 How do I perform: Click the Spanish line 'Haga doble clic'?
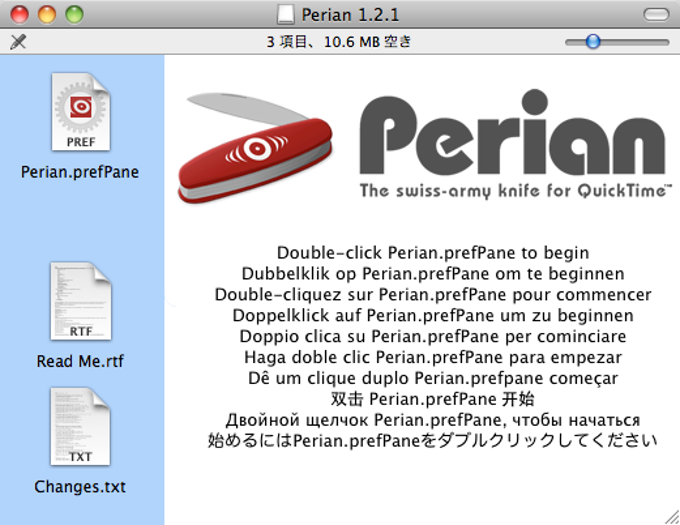pyautogui.click(x=433, y=357)
